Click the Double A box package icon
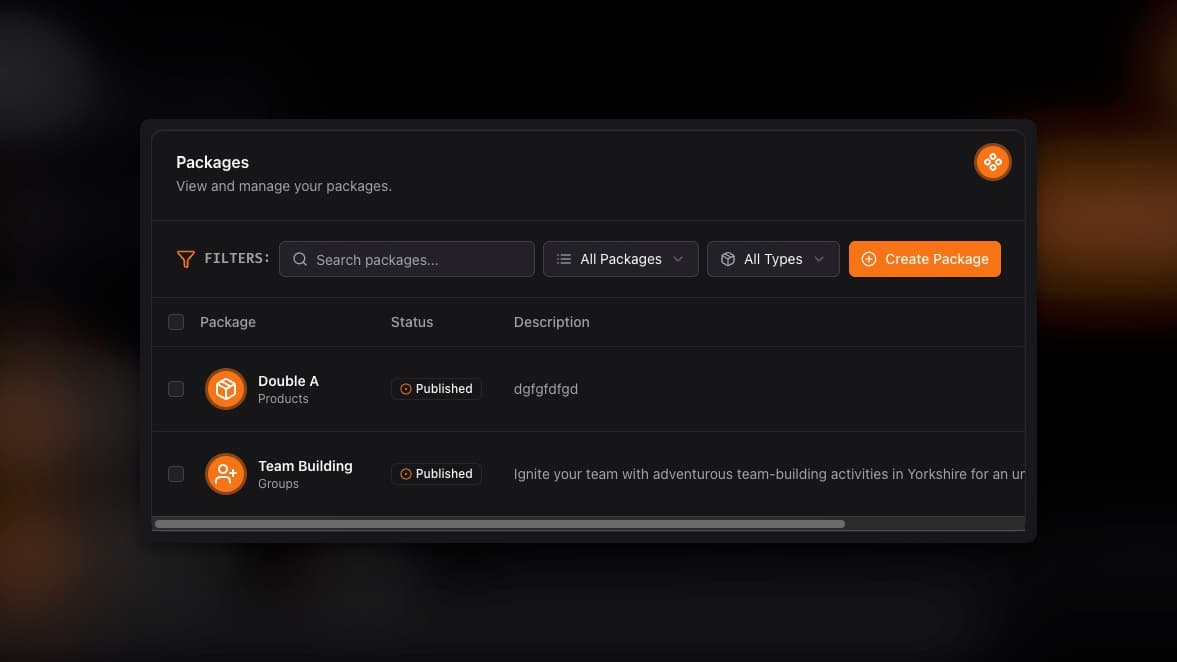Viewport: 1177px width, 662px height. pyautogui.click(x=226, y=389)
